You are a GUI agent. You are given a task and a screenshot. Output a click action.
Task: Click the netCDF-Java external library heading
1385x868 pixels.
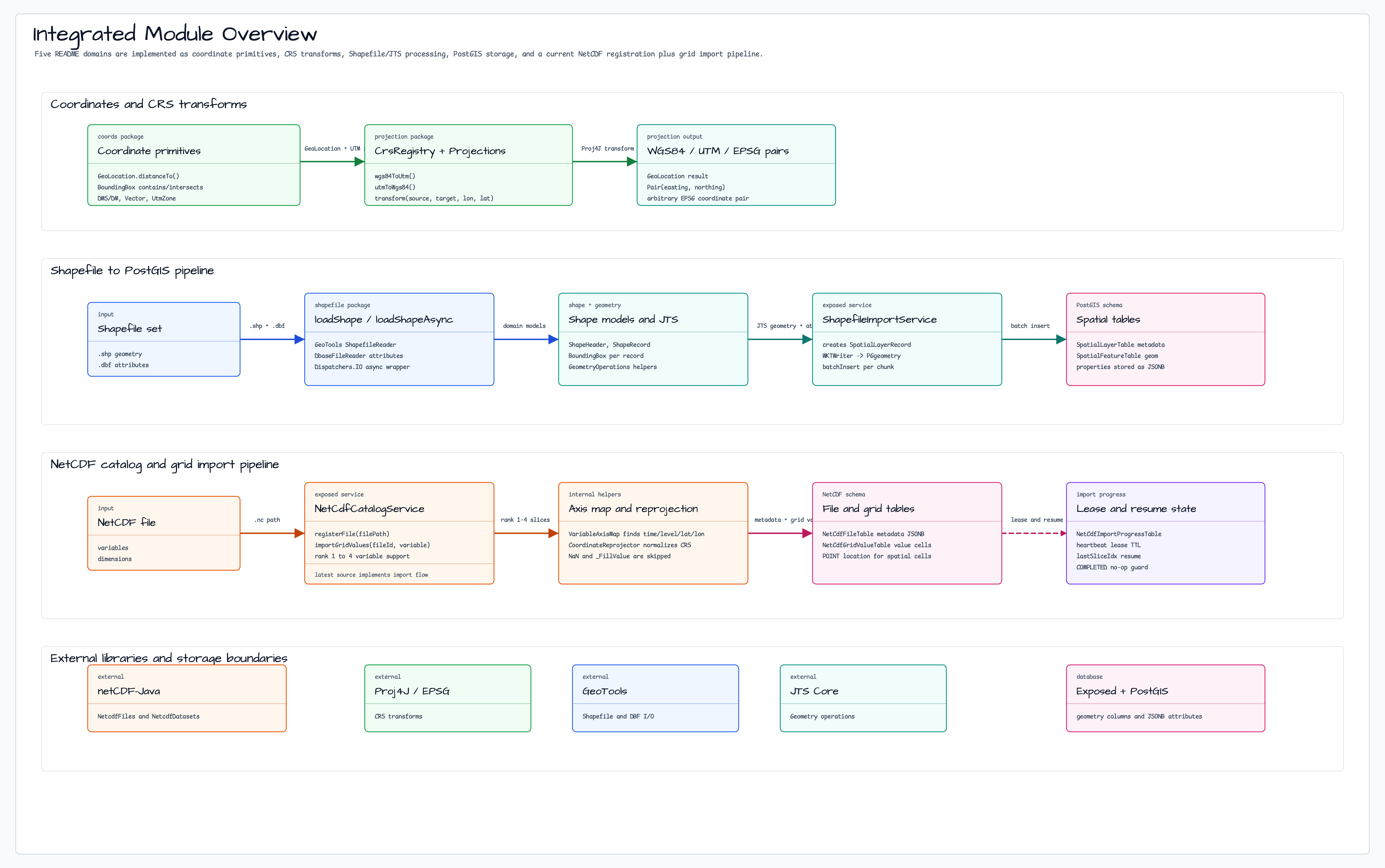coord(129,691)
